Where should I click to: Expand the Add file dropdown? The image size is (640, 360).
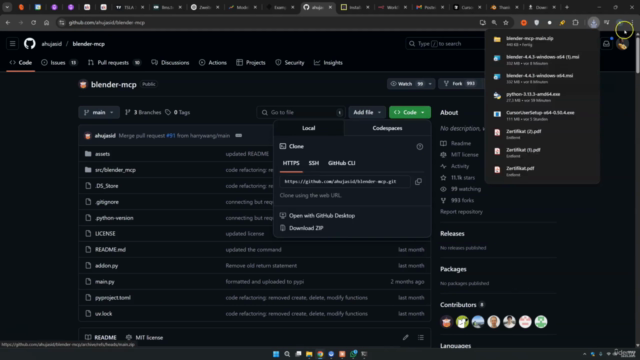click(367, 112)
